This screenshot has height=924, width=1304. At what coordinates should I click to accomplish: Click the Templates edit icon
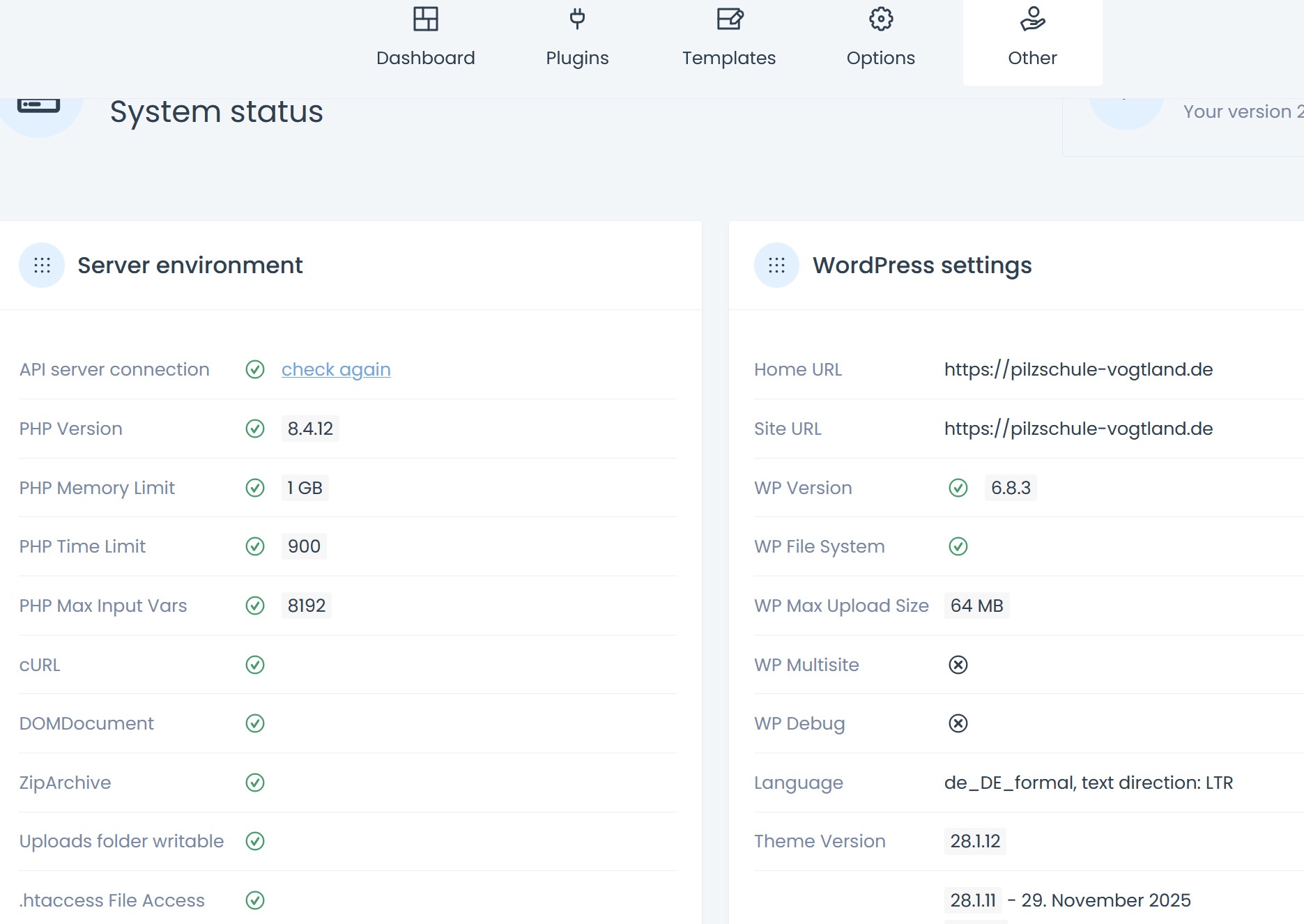click(x=730, y=19)
